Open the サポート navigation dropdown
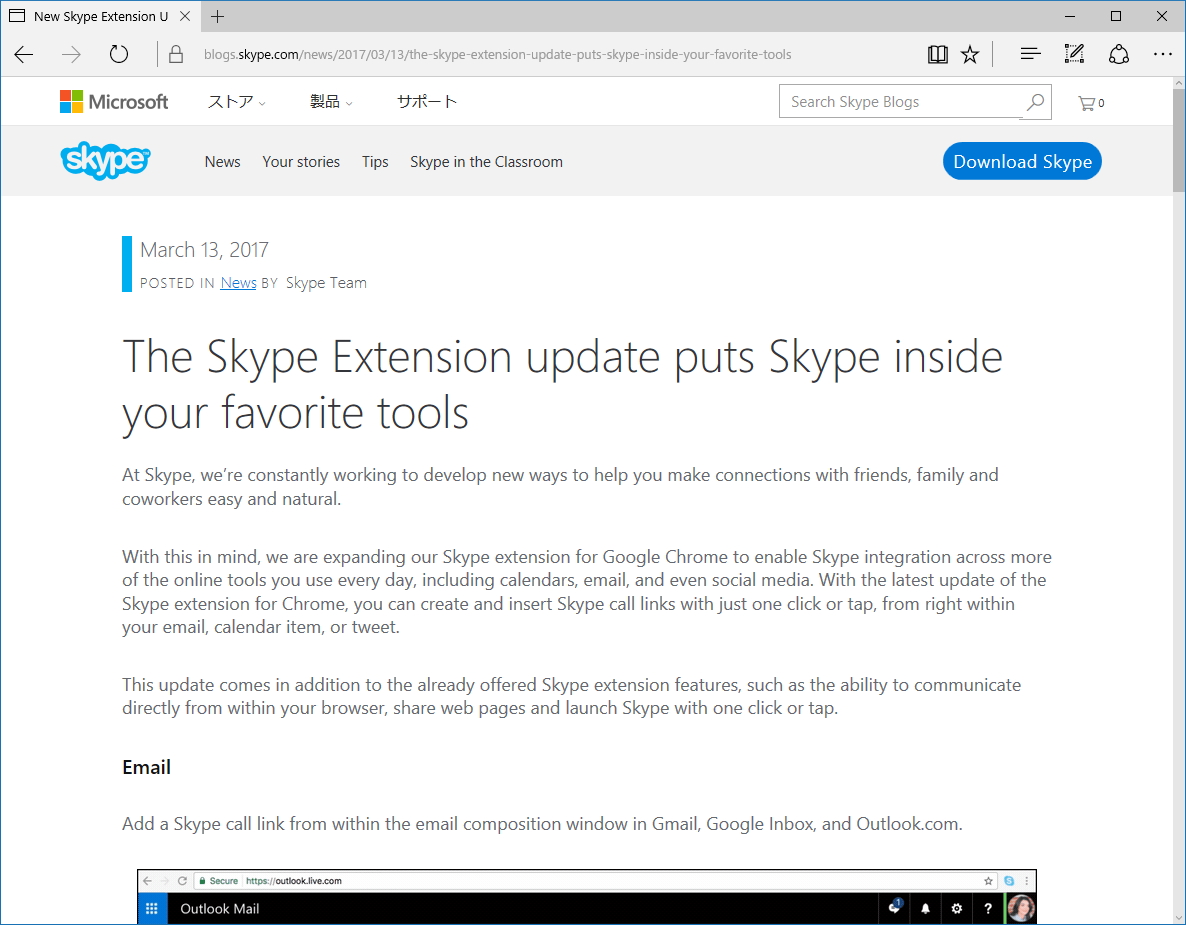1186x925 pixels. [426, 101]
